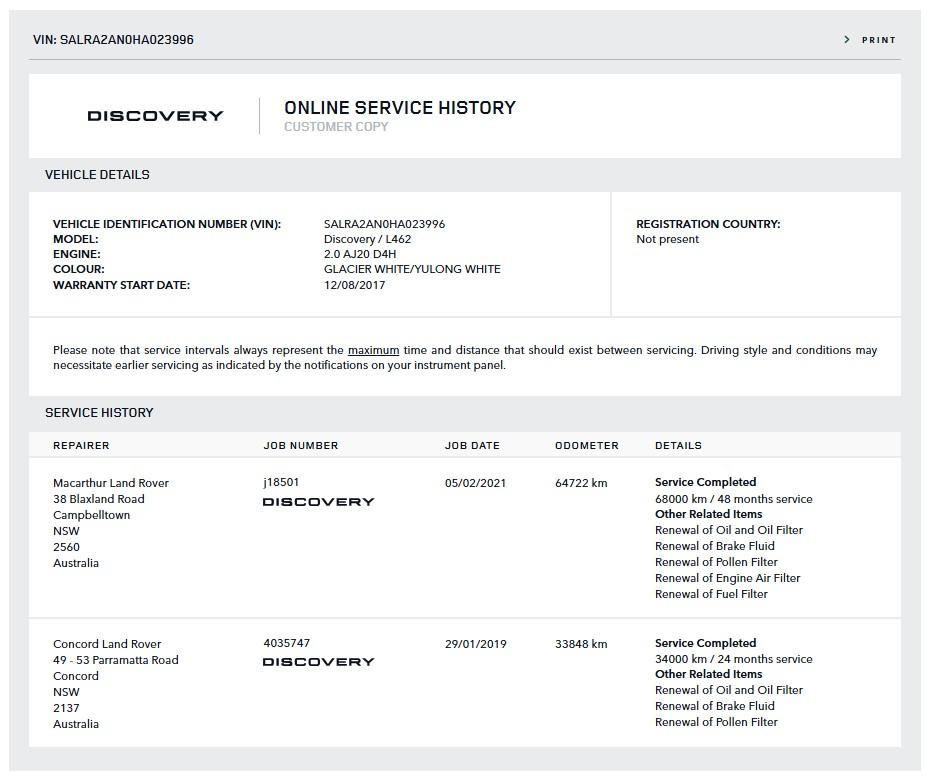This screenshot has width=928, height=780.
Task: Select the engine value 2.0 AJ20 D4H
Action: click(360, 254)
